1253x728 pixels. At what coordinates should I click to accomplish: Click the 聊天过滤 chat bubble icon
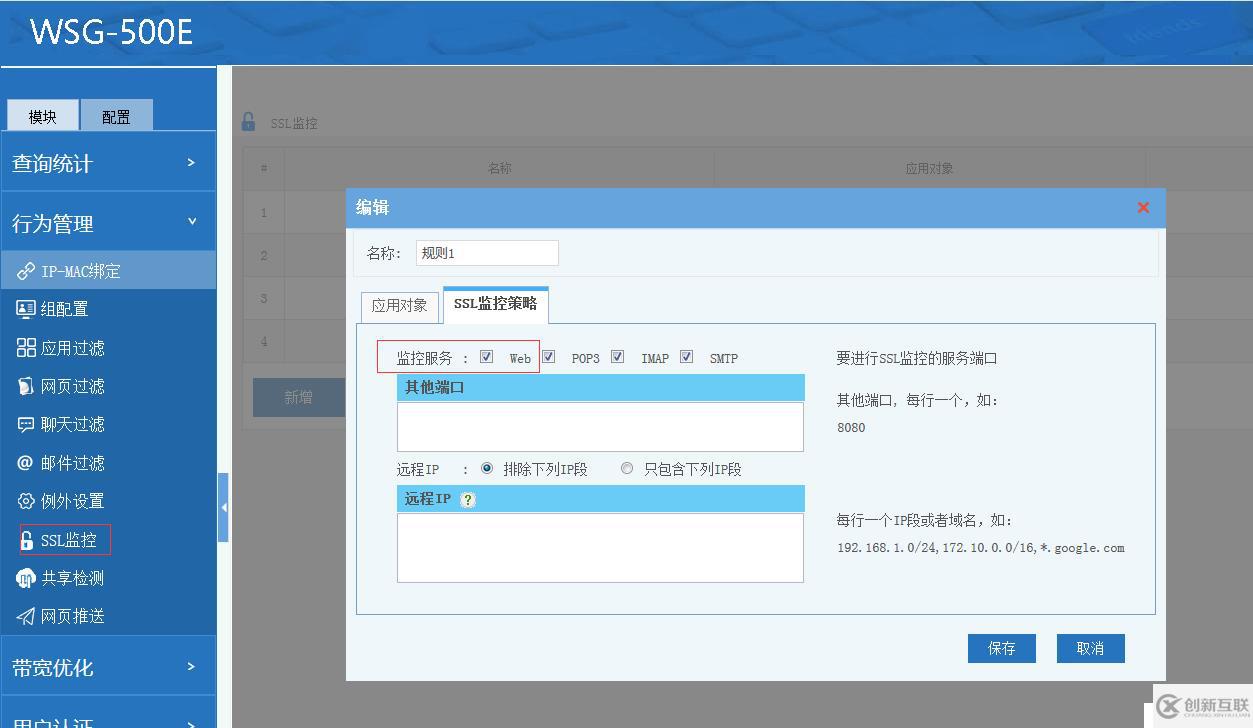point(26,424)
